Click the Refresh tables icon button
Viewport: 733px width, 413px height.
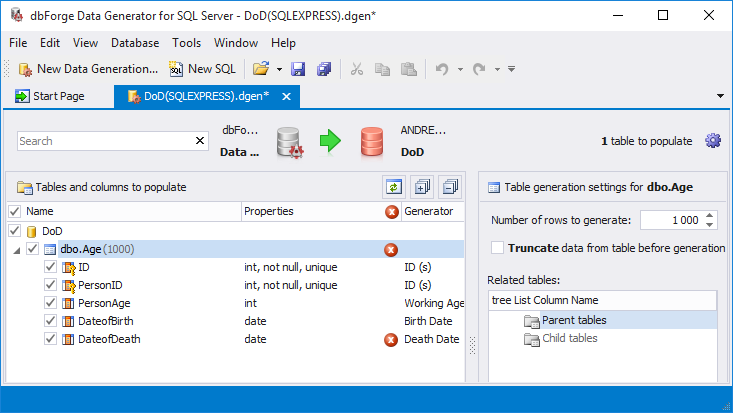(x=394, y=187)
